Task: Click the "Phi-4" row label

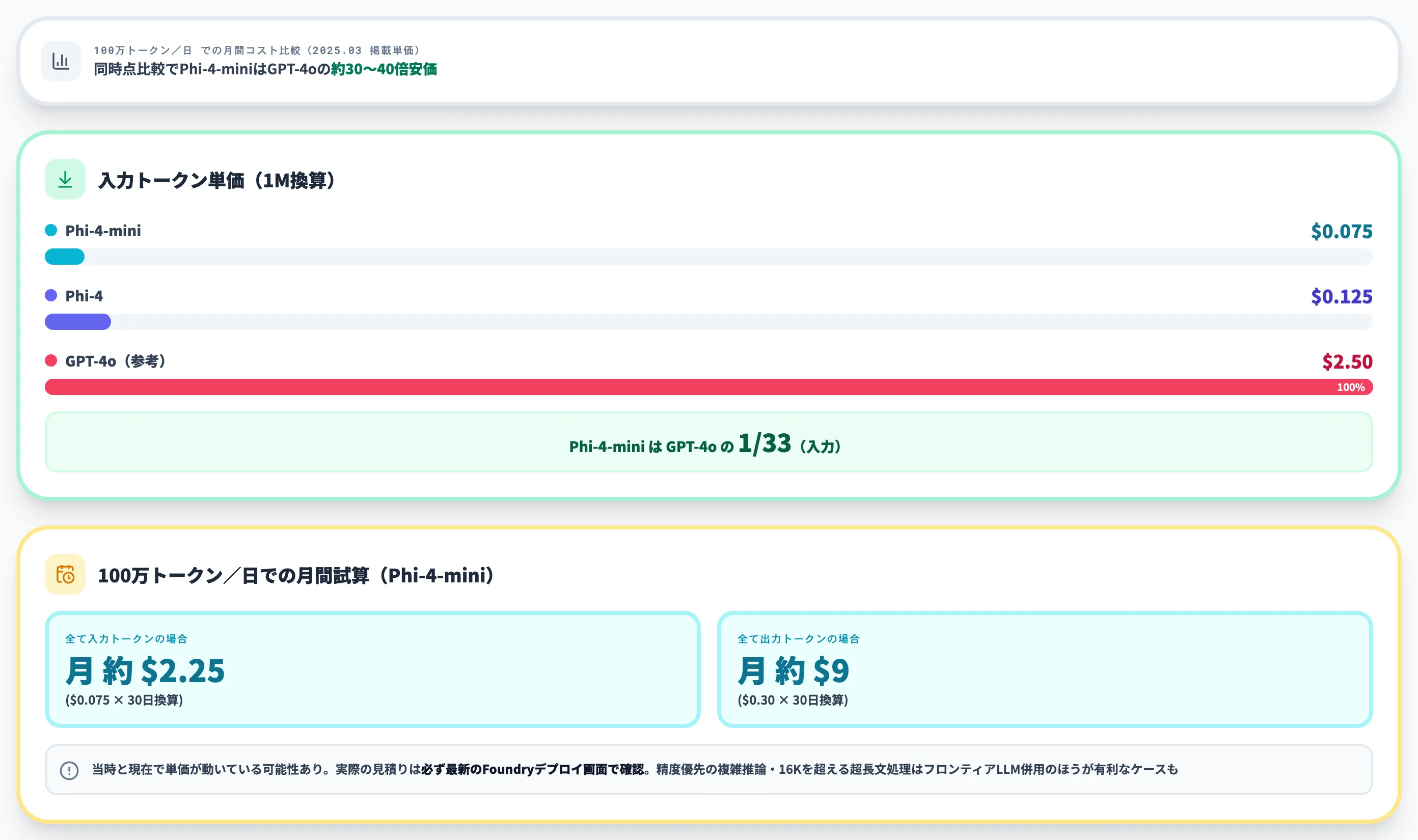Action: point(84,296)
